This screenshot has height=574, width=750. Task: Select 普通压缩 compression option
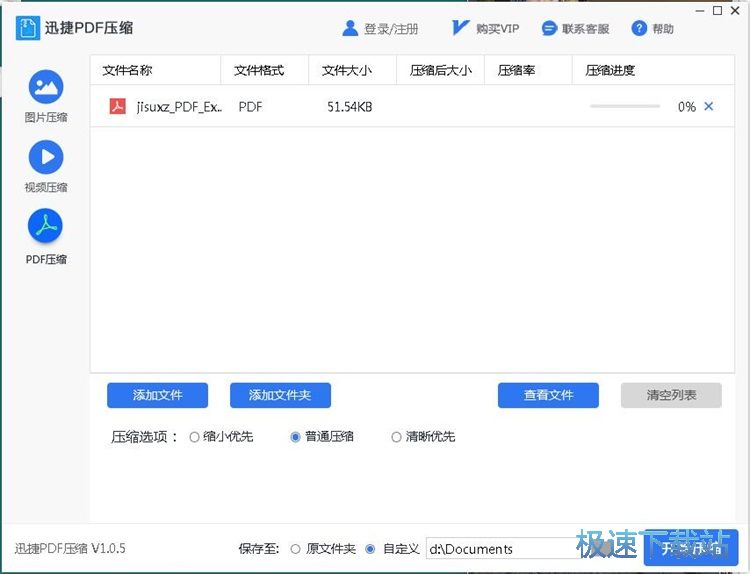click(322, 436)
